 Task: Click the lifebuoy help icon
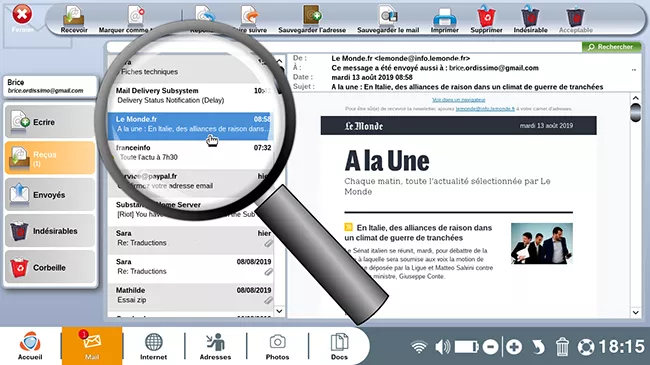click(586, 347)
